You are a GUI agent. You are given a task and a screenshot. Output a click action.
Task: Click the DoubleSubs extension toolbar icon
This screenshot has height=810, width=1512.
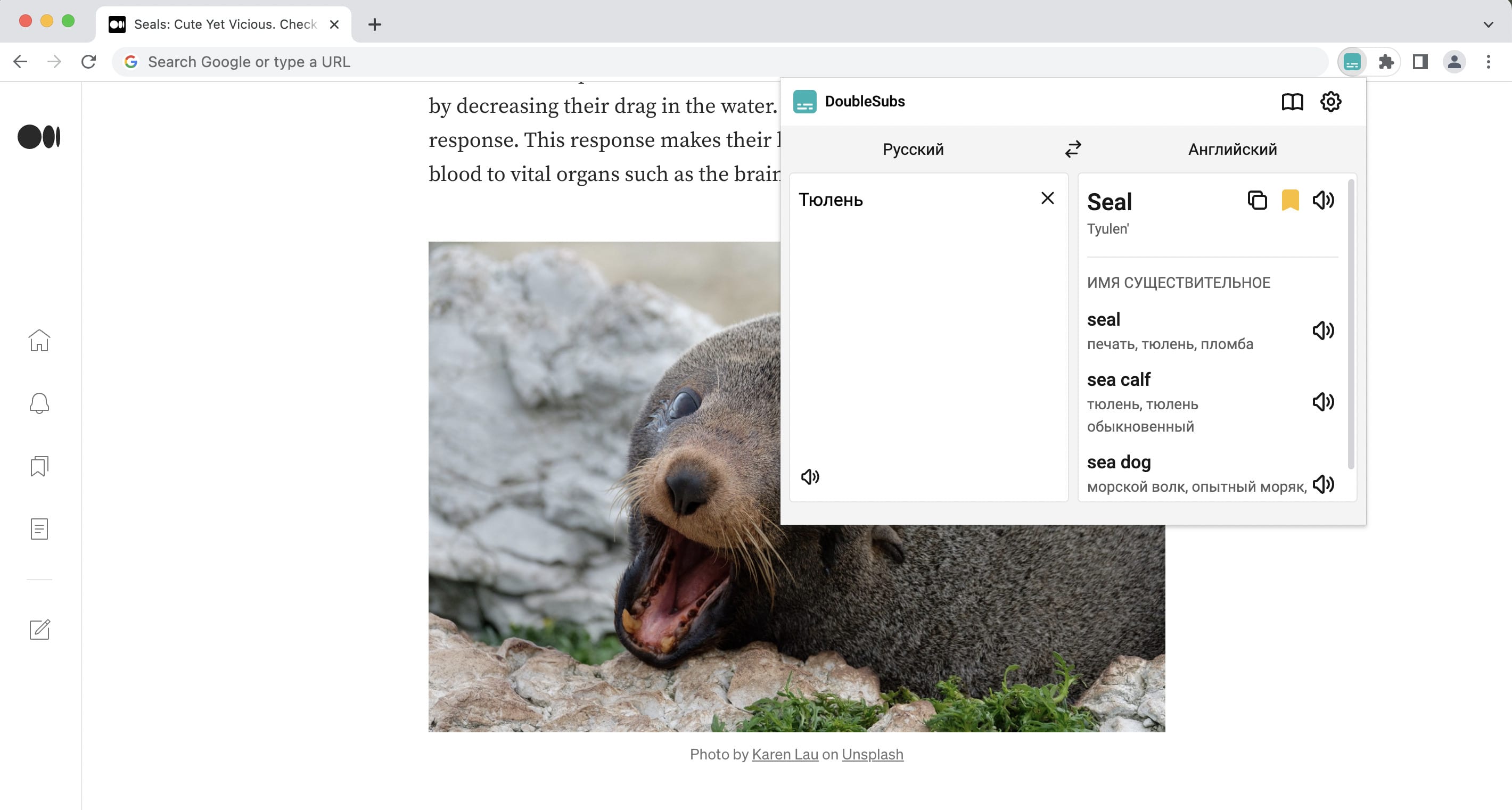(x=1352, y=62)
